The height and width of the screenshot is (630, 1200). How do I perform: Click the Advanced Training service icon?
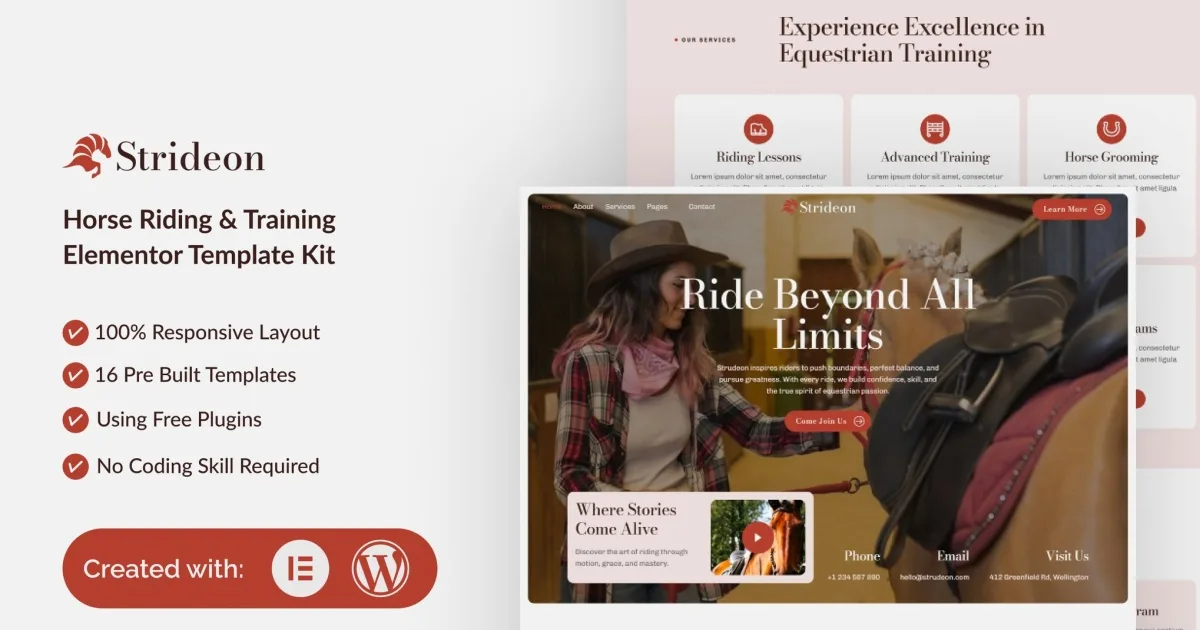coord(935,129)
